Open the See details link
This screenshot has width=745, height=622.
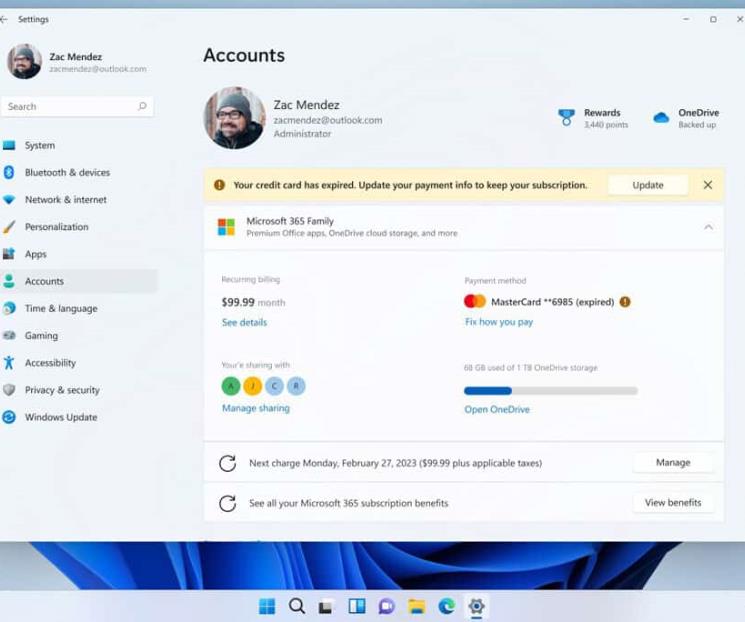[244, 322]
